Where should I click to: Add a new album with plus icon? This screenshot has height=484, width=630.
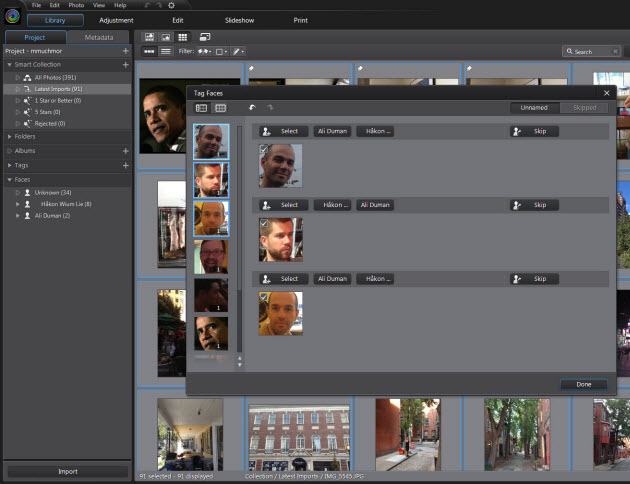tap(125, 150)
